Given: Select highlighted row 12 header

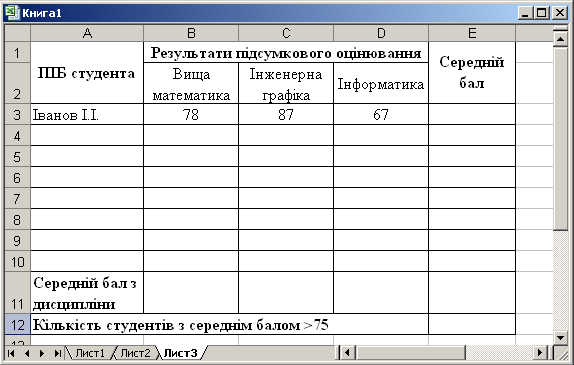Looking at the screenshot, I should 17,325.
